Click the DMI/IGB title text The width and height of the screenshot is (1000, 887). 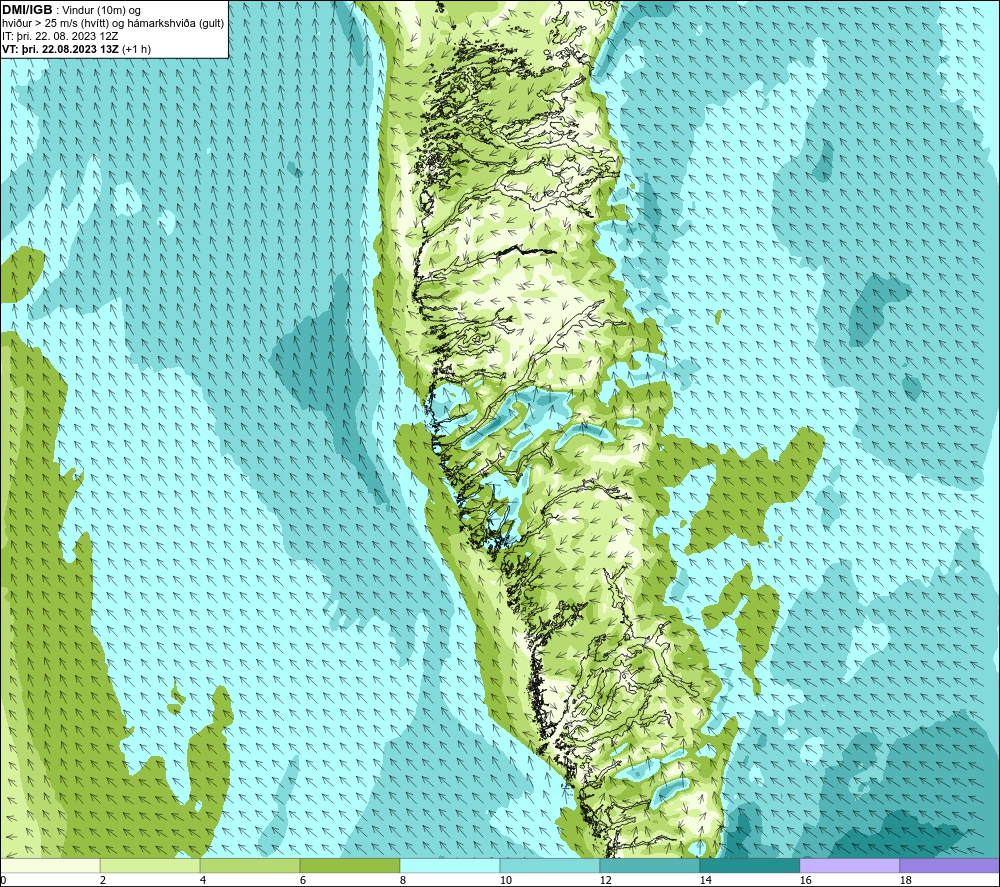coord(27,10)
